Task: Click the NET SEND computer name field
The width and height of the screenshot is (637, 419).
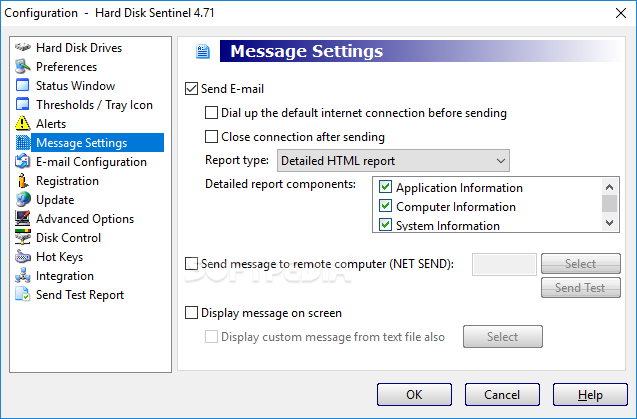Action: [x=504, y=264]
